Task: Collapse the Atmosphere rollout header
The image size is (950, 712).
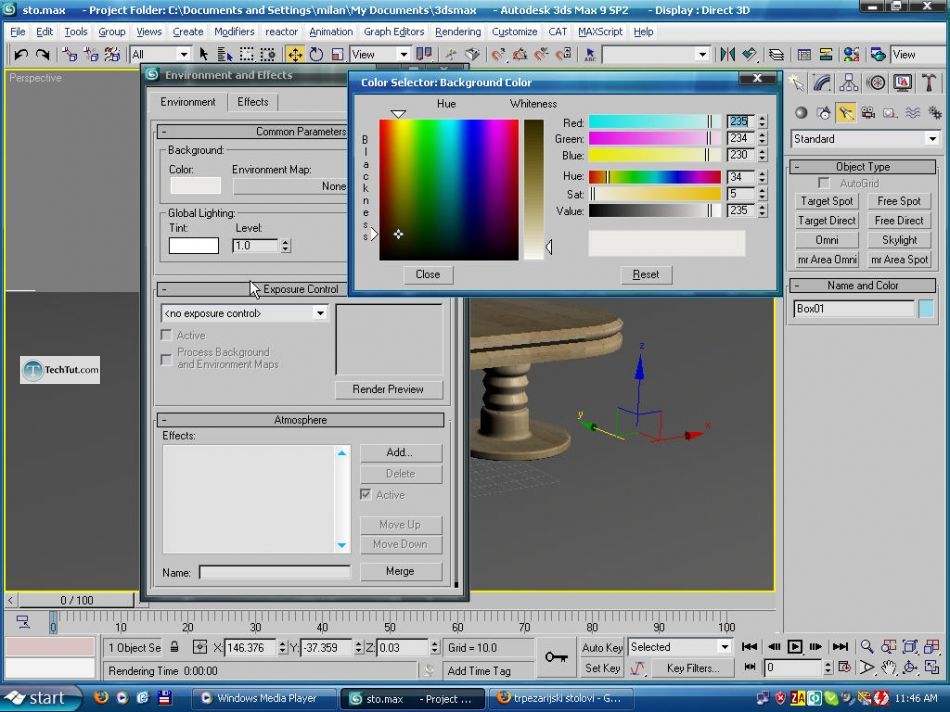Action: pos(301,420)
